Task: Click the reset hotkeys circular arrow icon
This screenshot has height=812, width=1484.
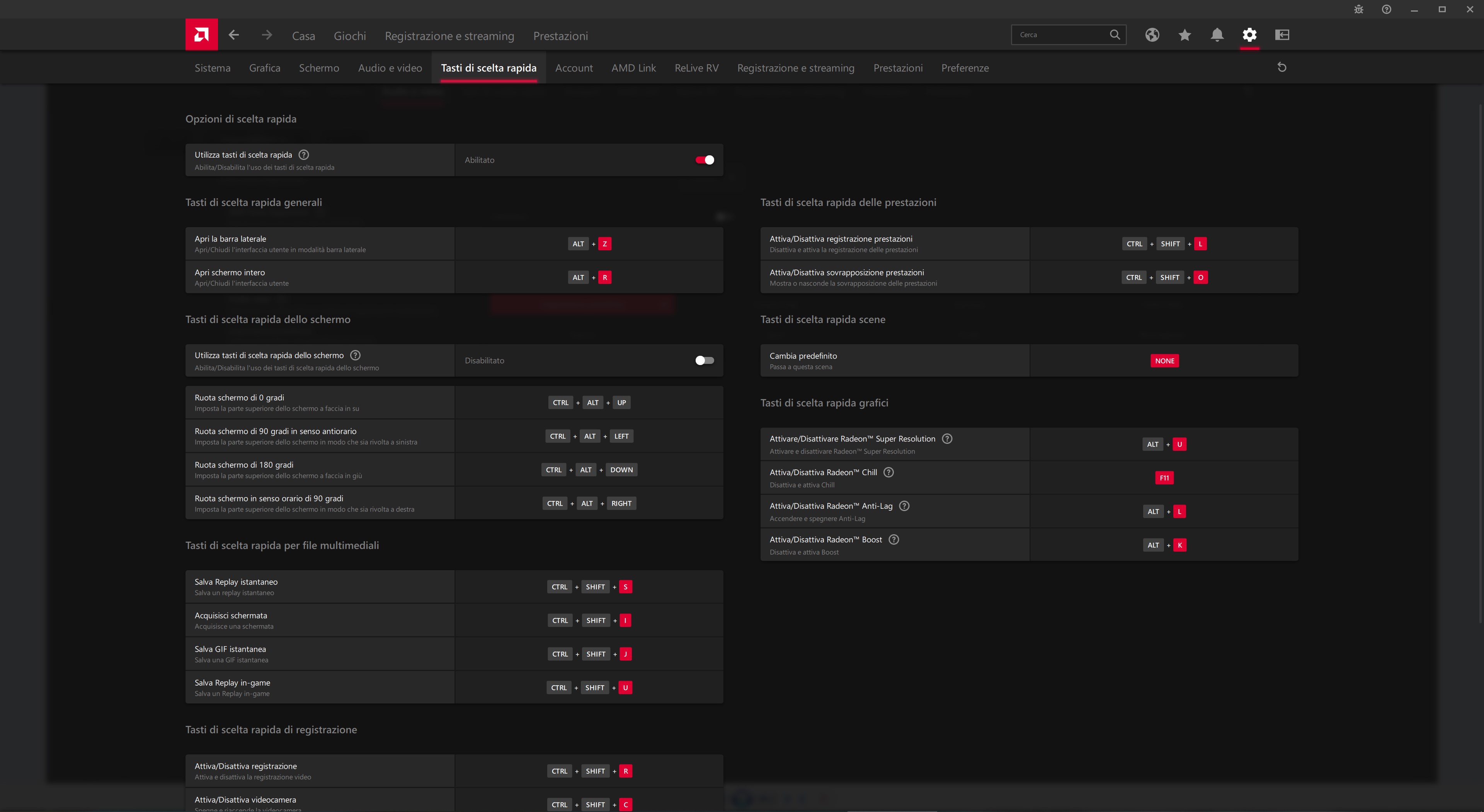Action: 1282,67
